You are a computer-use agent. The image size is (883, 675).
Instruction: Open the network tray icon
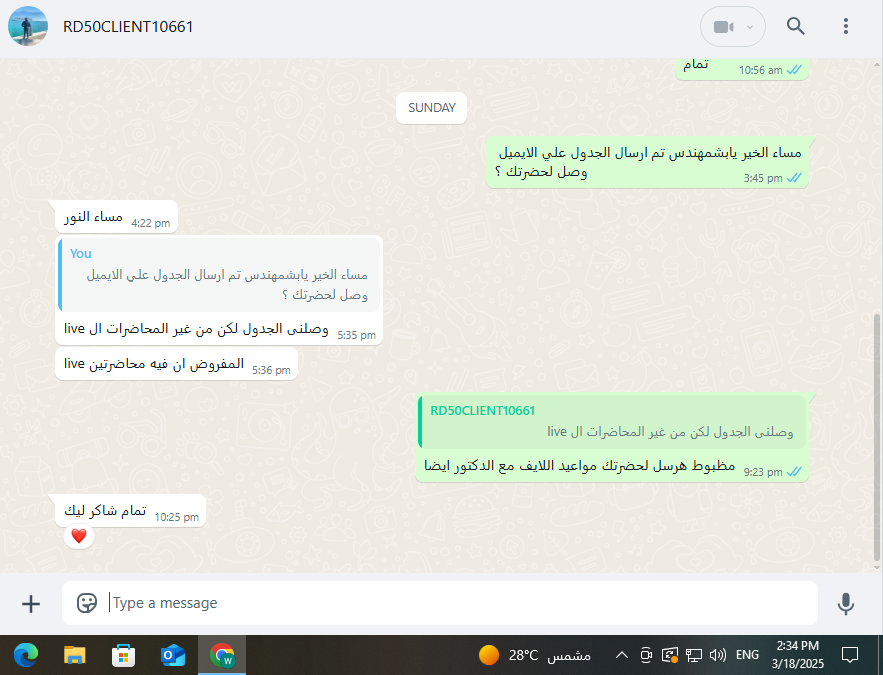coord(694,655)
